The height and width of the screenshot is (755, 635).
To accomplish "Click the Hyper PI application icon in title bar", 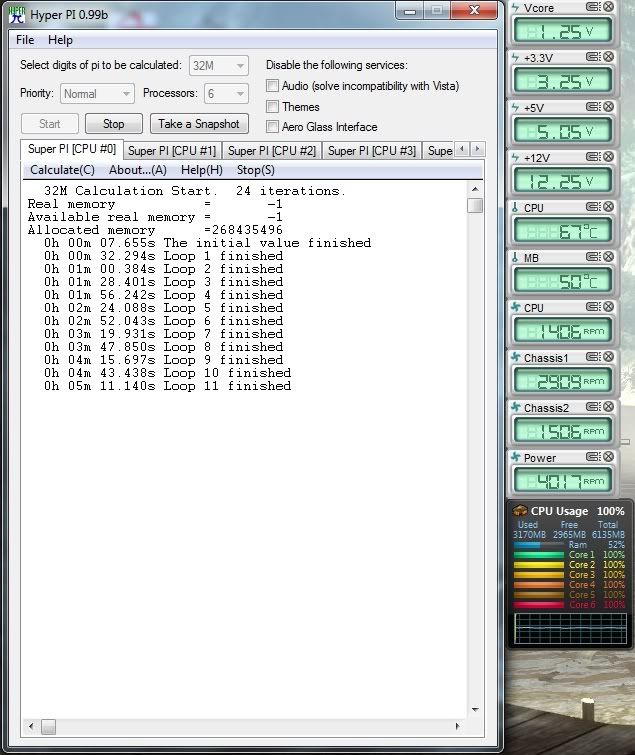I will click(x=17, y=14).
